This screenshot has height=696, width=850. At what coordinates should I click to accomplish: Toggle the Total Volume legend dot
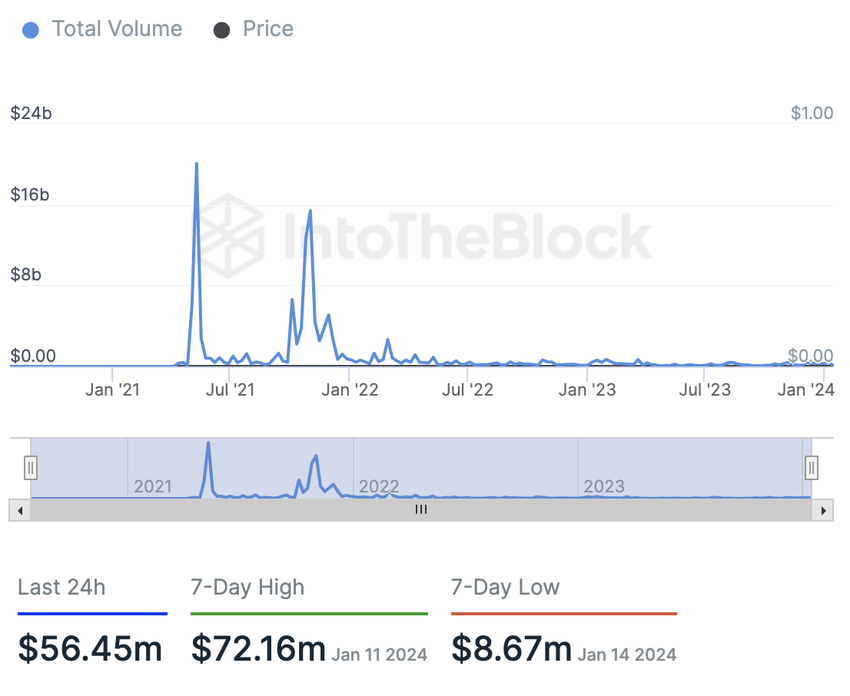point(31,30)
